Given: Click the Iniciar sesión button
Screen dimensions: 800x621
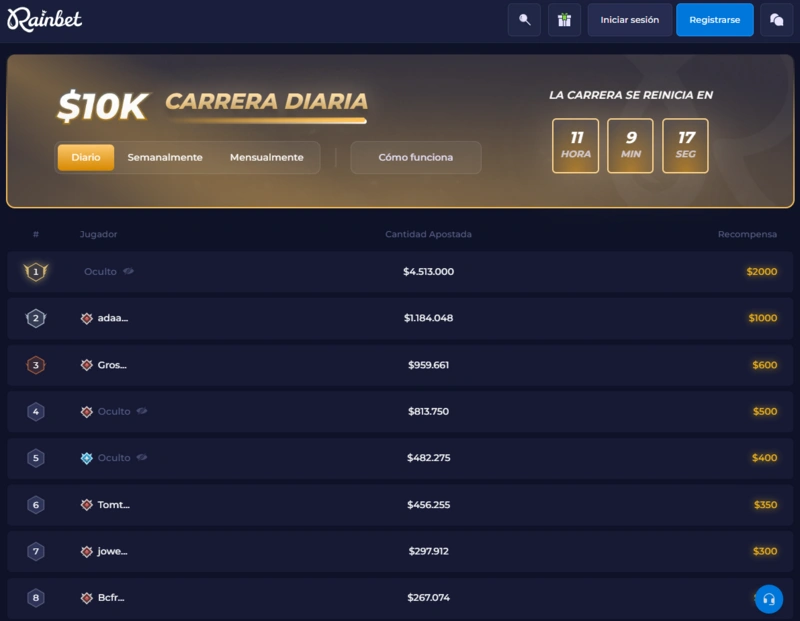Looking at the screenshot, I should (629, 20).
